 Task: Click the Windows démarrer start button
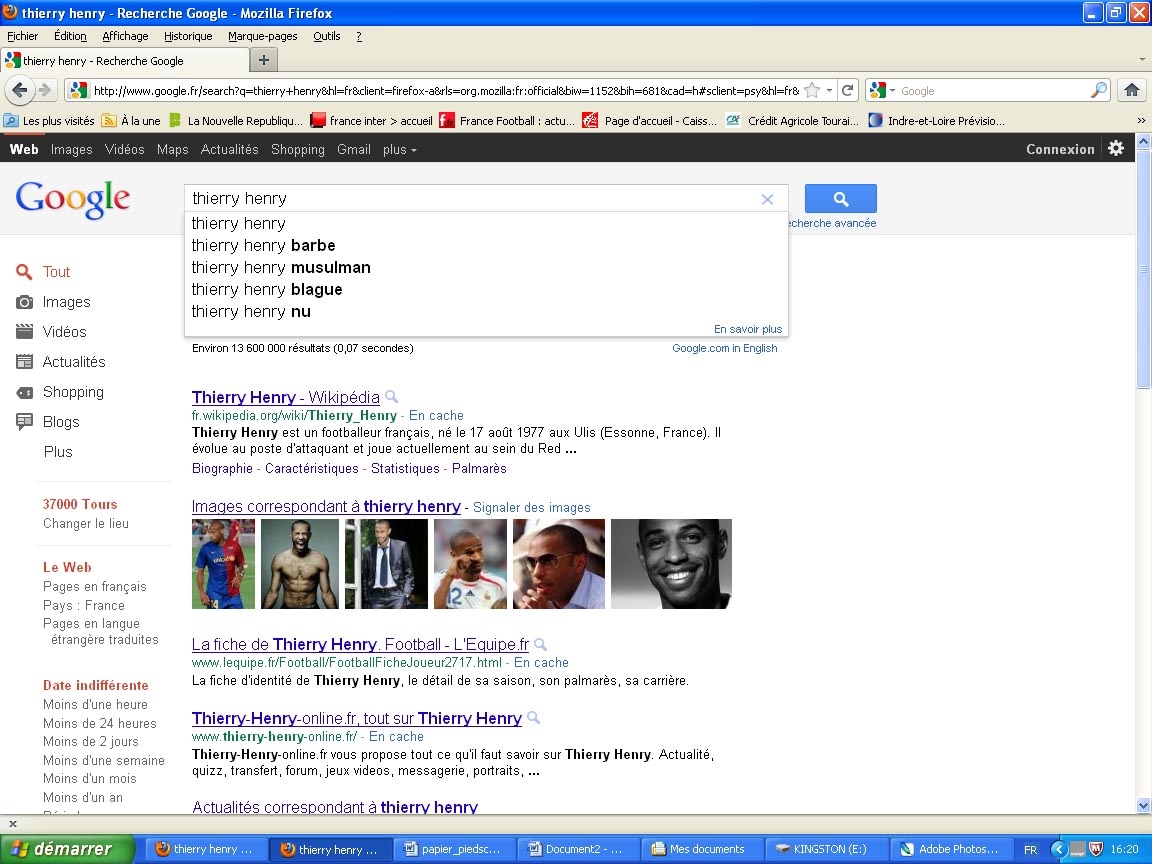tap(66, 849)
